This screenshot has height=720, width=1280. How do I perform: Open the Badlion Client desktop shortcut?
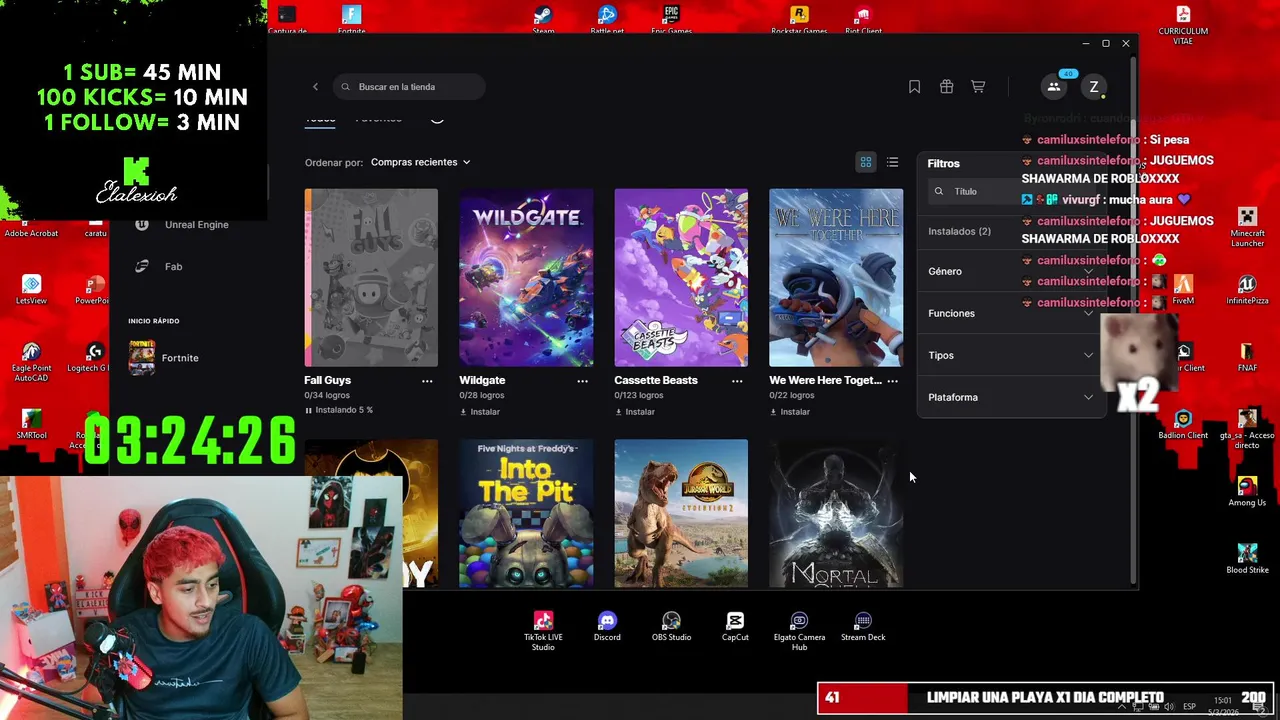[x=1183, y=425]
